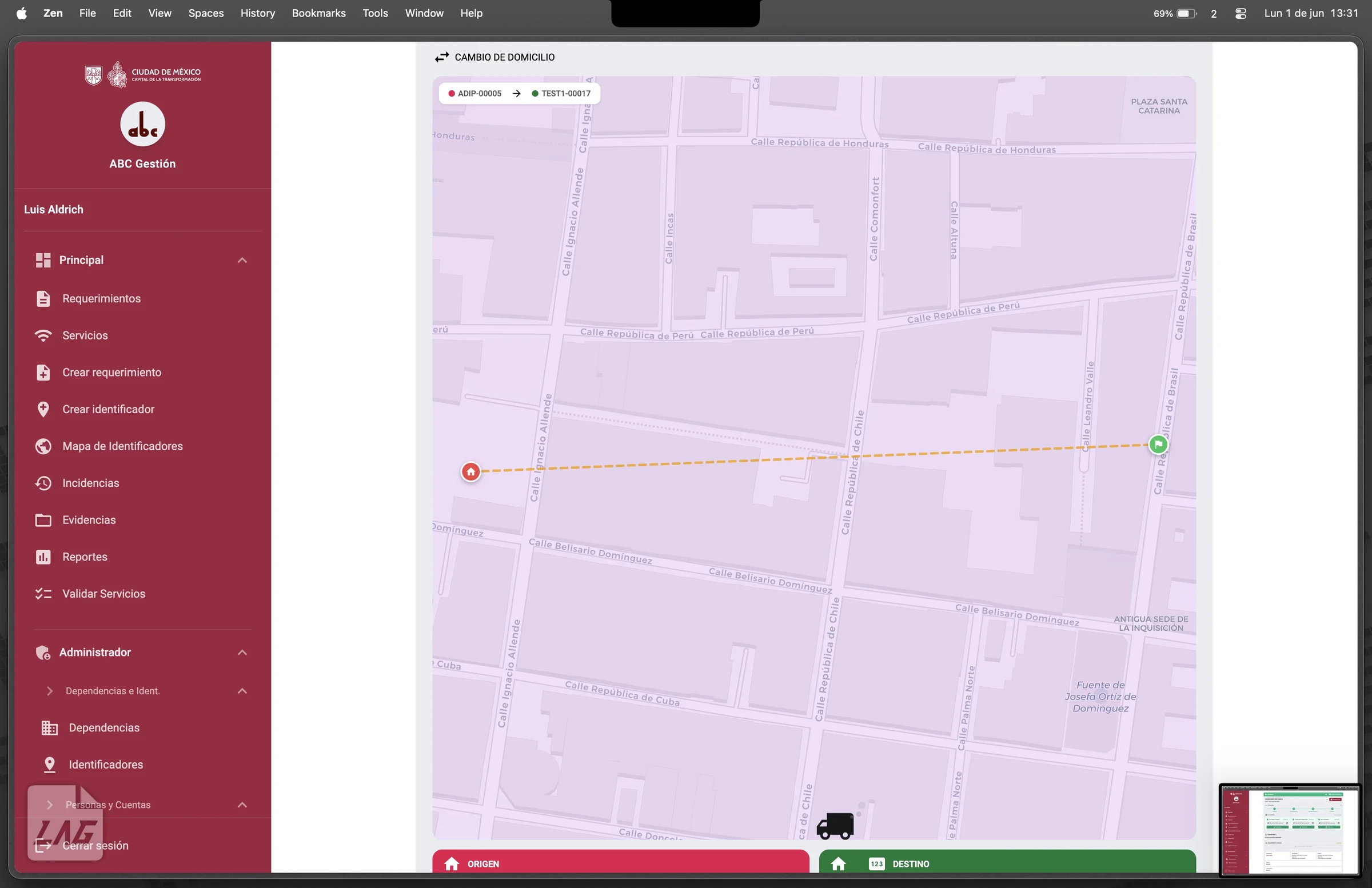Click the Crear identificador pin icon
The image size is (1372, 888).
43,409
